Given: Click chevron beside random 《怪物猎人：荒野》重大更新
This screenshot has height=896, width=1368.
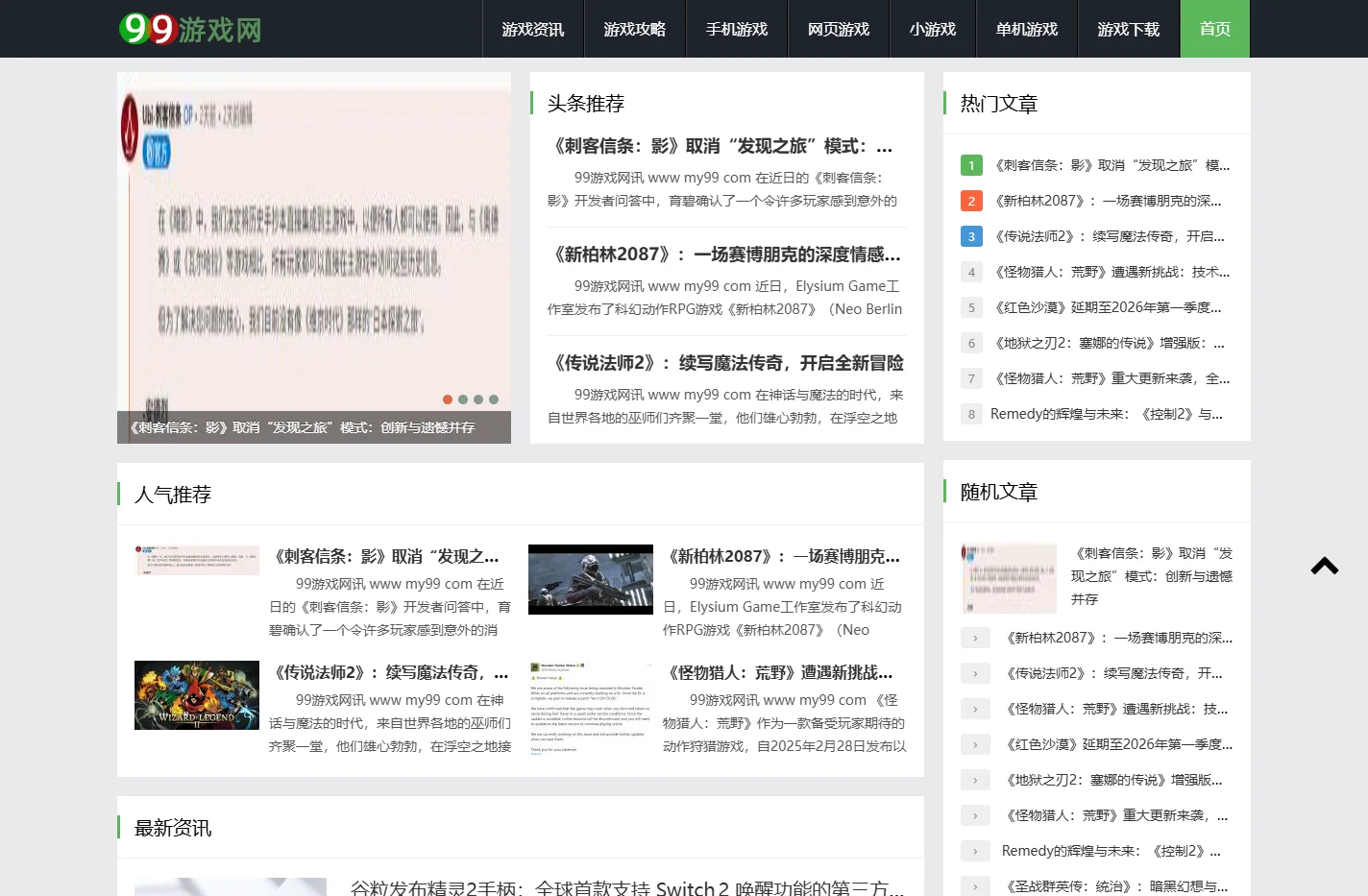Looking at the screenshot, I should point(975,815).
